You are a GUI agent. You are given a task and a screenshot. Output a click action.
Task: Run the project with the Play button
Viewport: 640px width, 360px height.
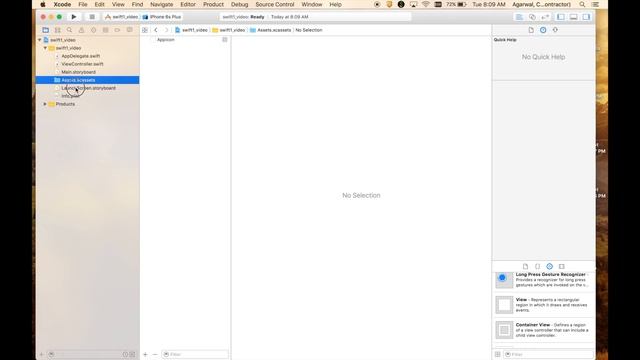click(74, 17)
